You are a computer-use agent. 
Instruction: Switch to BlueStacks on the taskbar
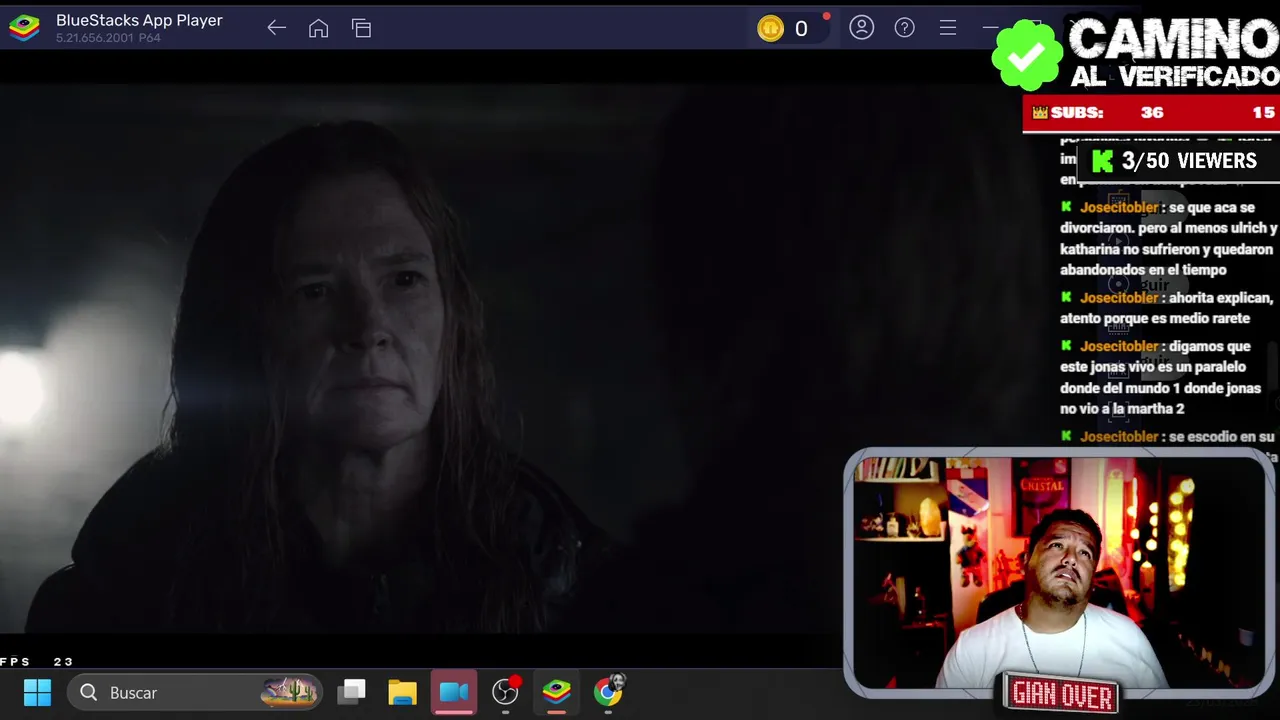[x=556, y=691]
